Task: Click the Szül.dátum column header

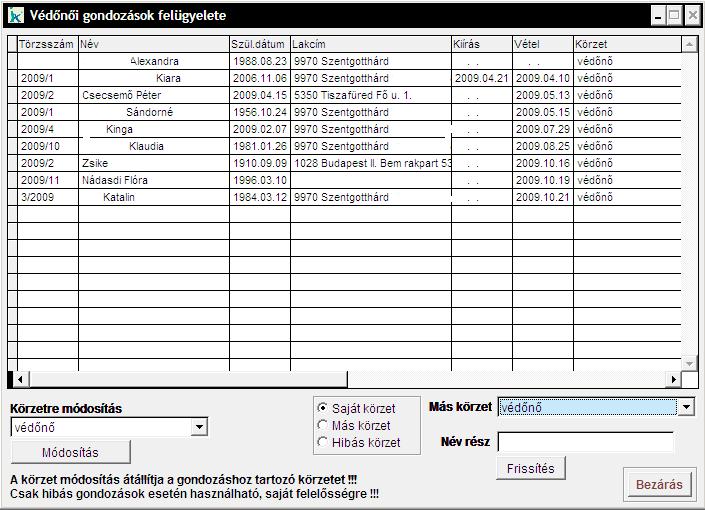Action: (258, 45)
